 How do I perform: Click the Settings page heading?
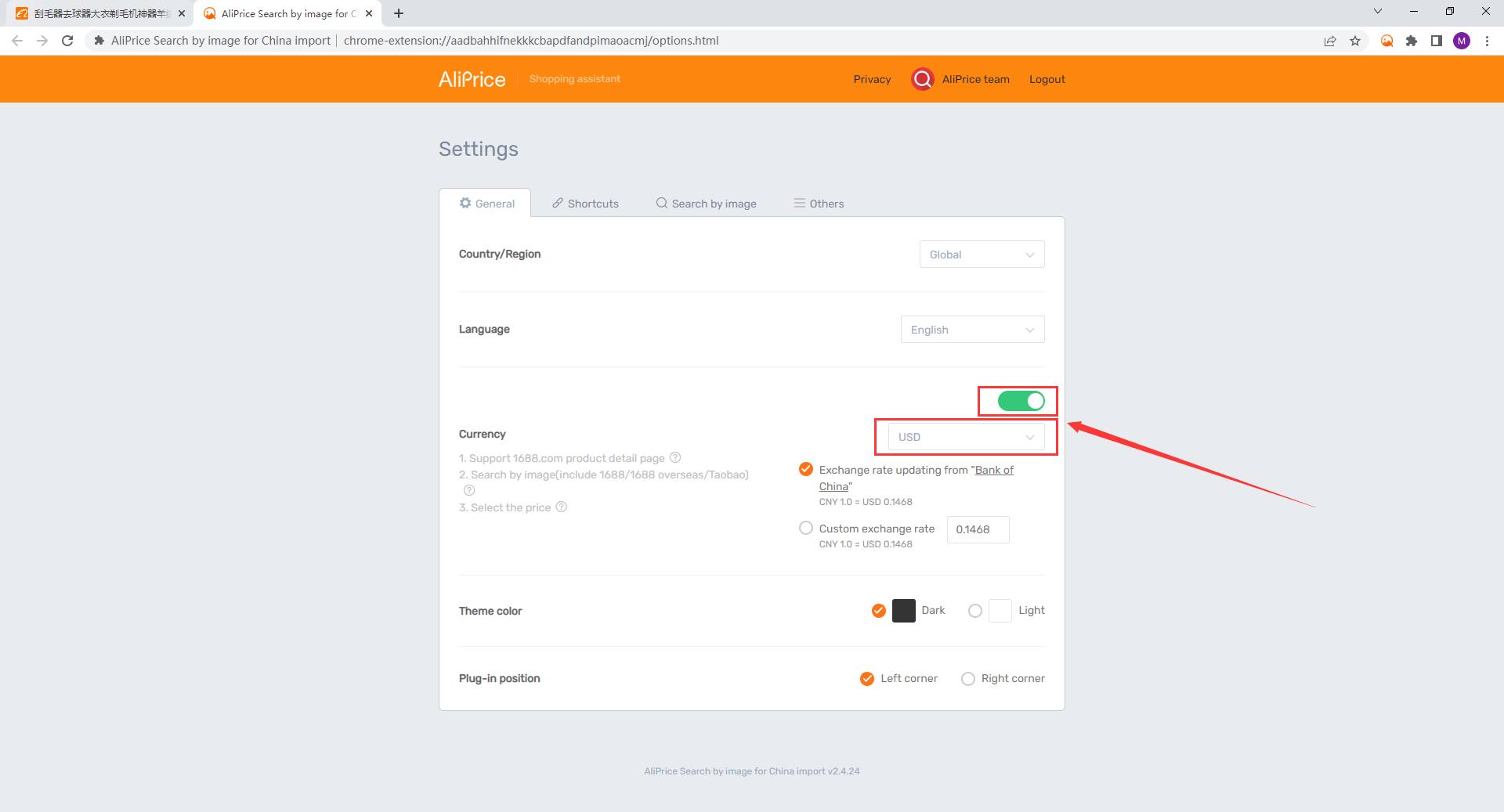coord(478,149)
